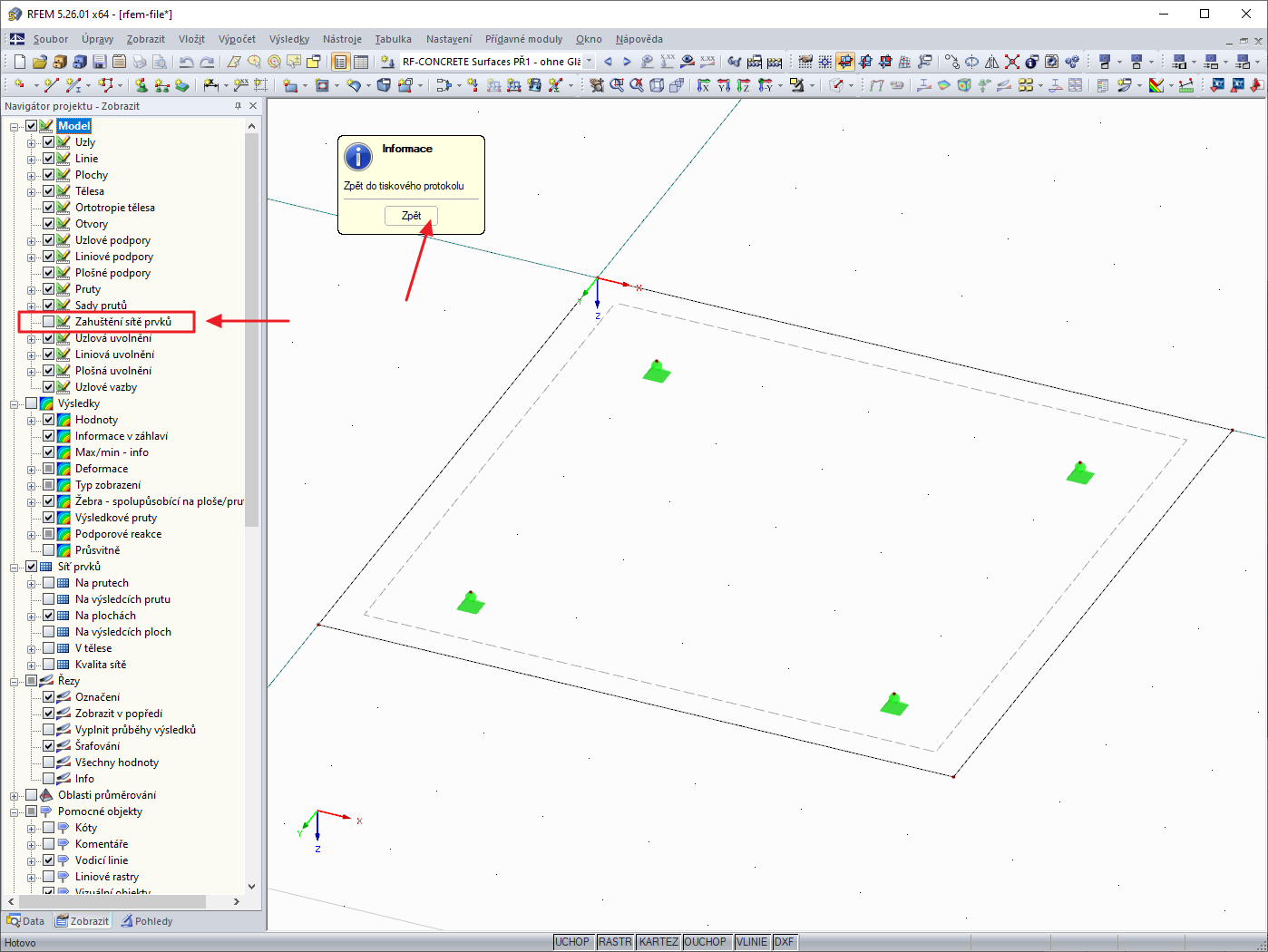Viewport: 1268px width, 952px height.
Task: Collapse the Síť prvků tree node
Action: coord(15,567)
